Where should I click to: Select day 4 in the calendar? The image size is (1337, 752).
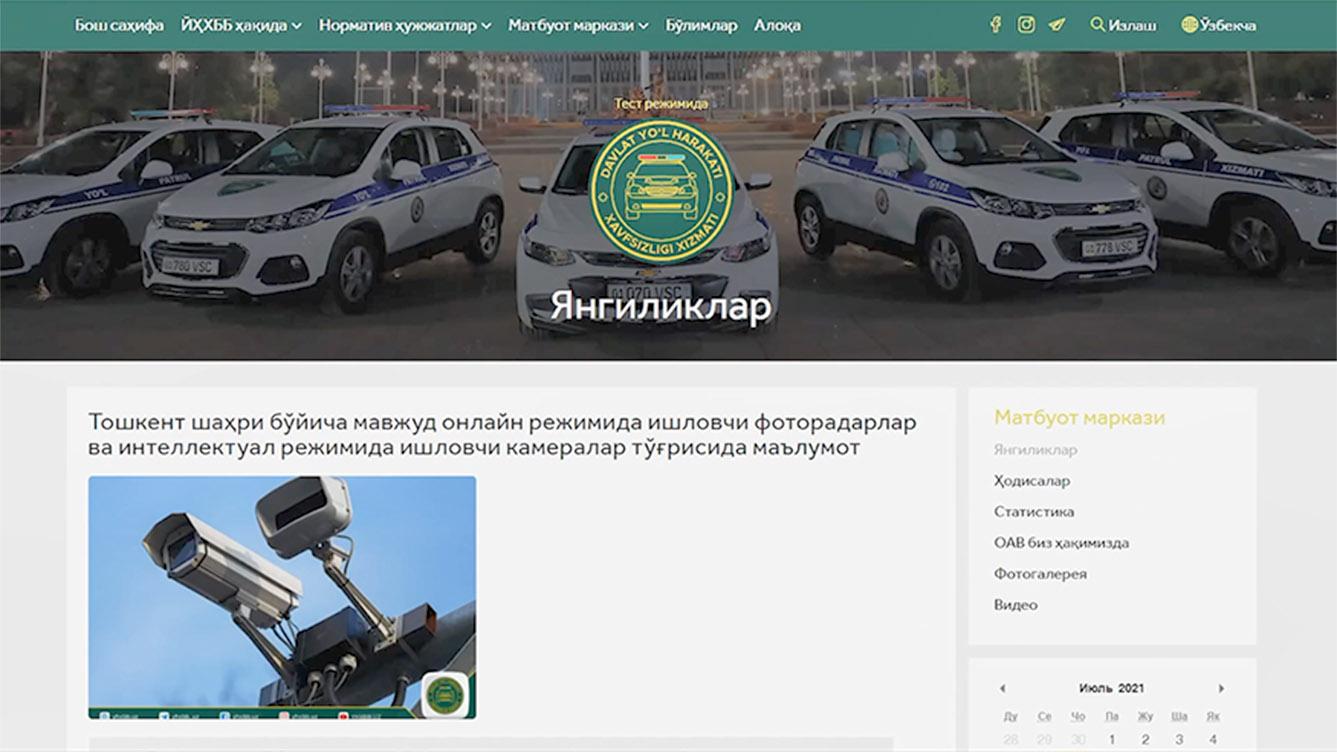(x=1213, y=740)
